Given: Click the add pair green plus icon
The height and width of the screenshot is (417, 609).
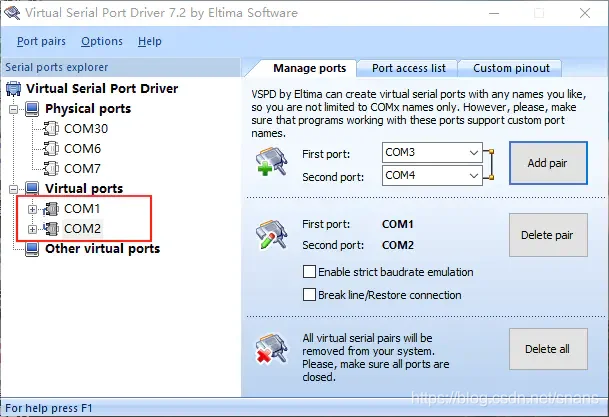Looking at the screenshot, I should tap(271, 162).
